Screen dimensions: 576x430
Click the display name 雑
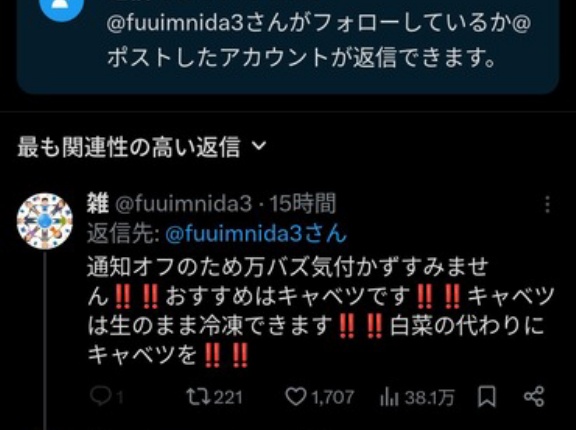click(x=98, y=203)
